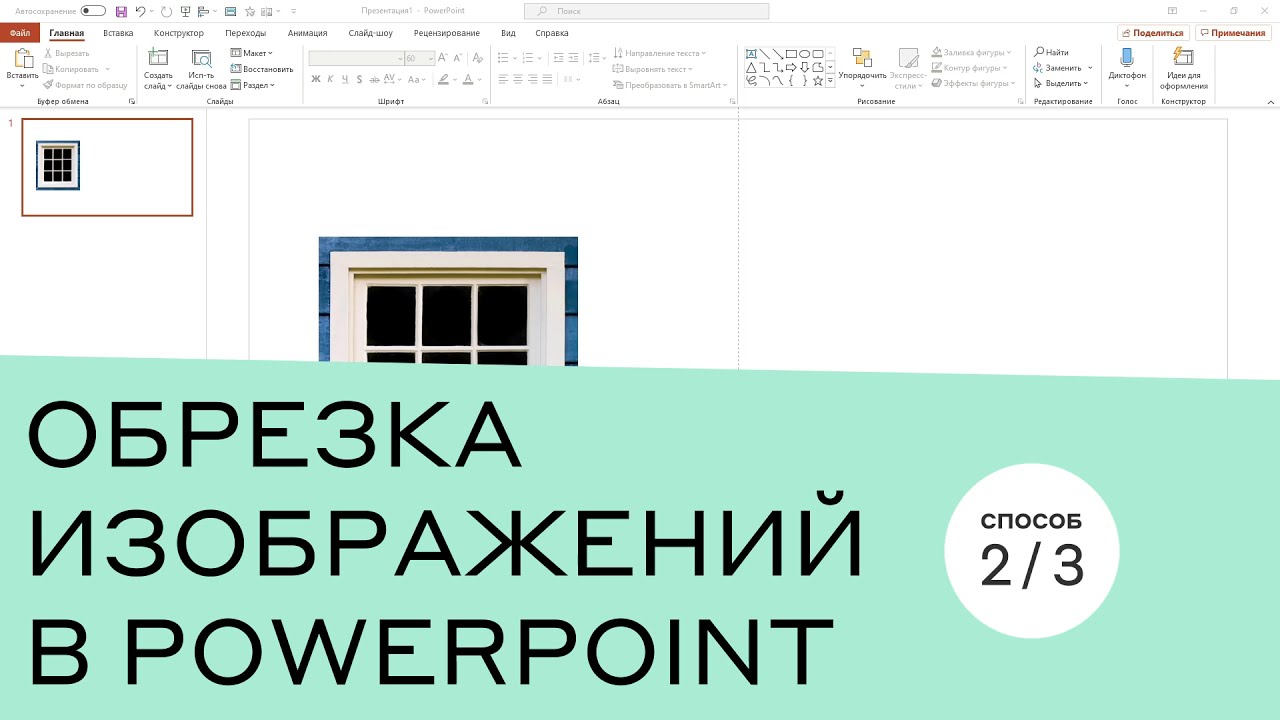Switch to the Рецензирование tab
Viewport: 1280px width, 720px height.
point(447,33)
